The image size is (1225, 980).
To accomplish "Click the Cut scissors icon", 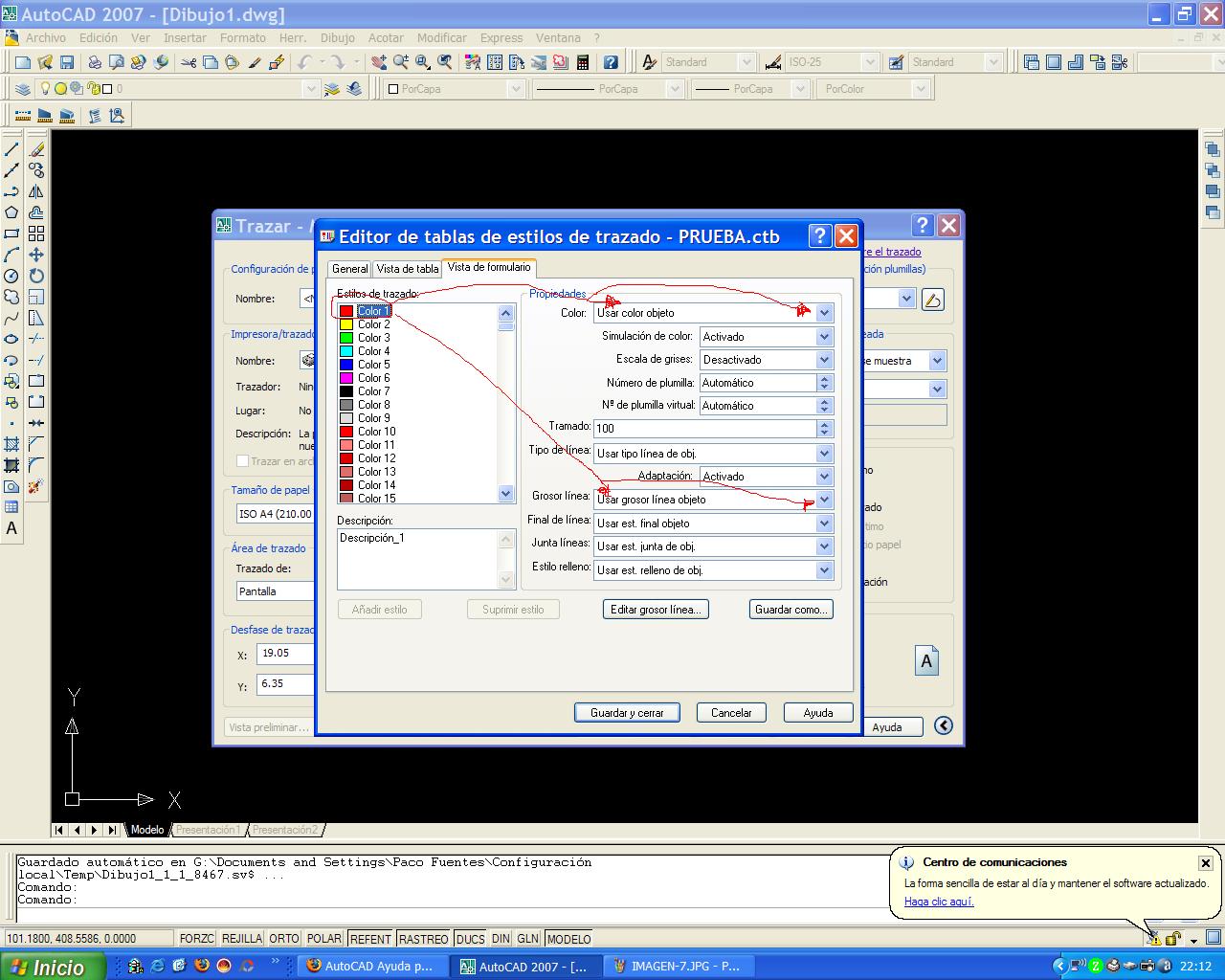I will (188, 62).
